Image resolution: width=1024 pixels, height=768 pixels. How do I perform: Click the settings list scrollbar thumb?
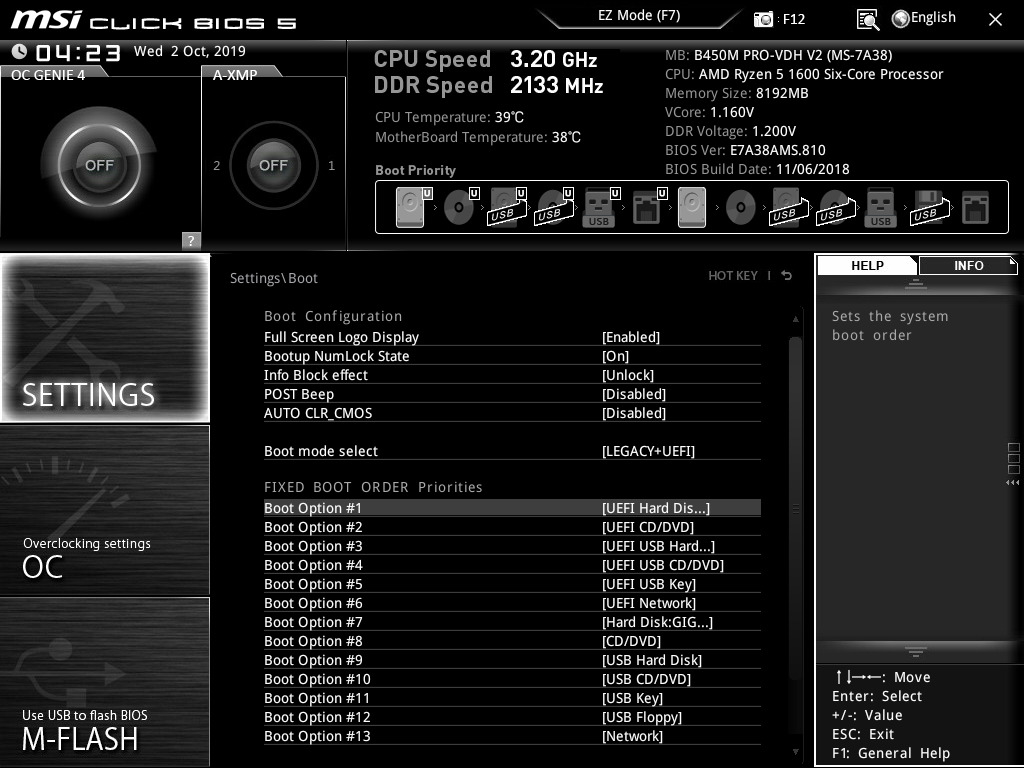[x=795, y=509]
